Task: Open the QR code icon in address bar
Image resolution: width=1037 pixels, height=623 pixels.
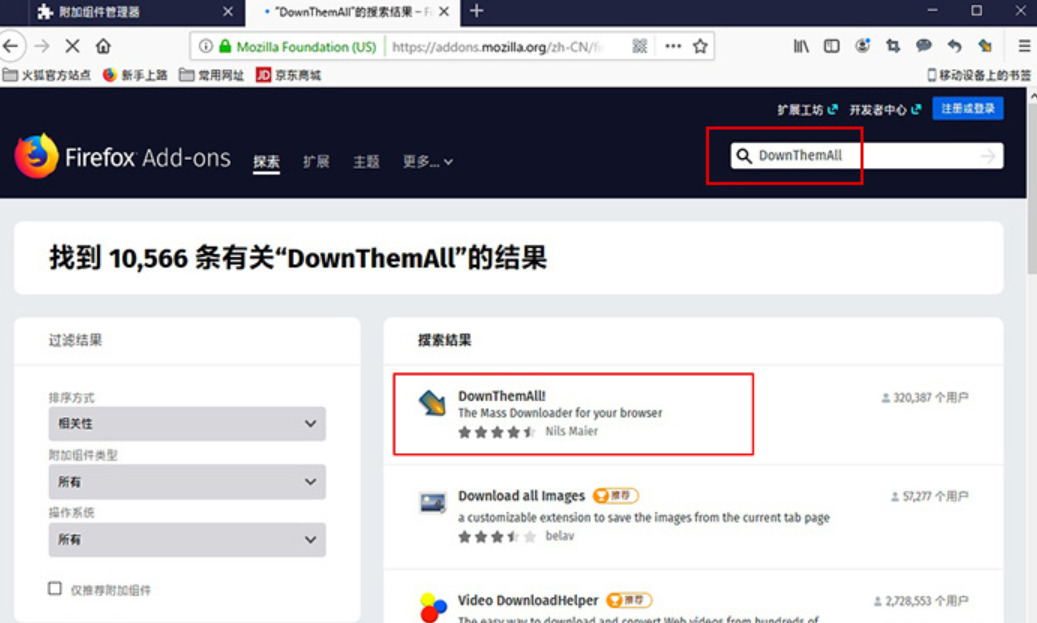Action: [640, 46]
